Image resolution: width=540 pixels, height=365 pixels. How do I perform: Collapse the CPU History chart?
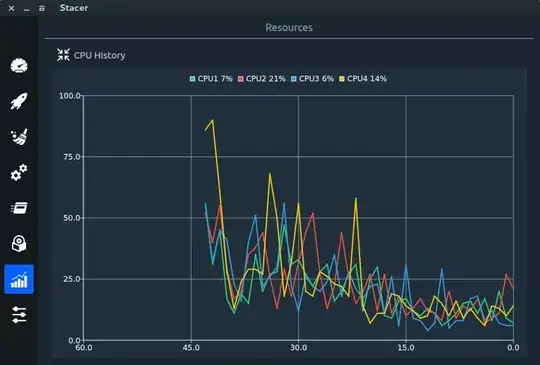pos(63,55)
